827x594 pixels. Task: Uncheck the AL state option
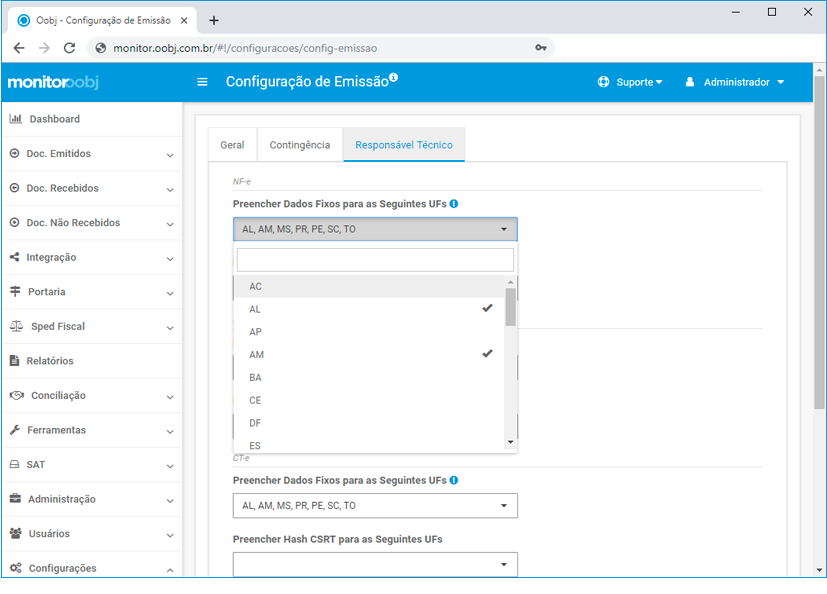[x=369, y=309]
